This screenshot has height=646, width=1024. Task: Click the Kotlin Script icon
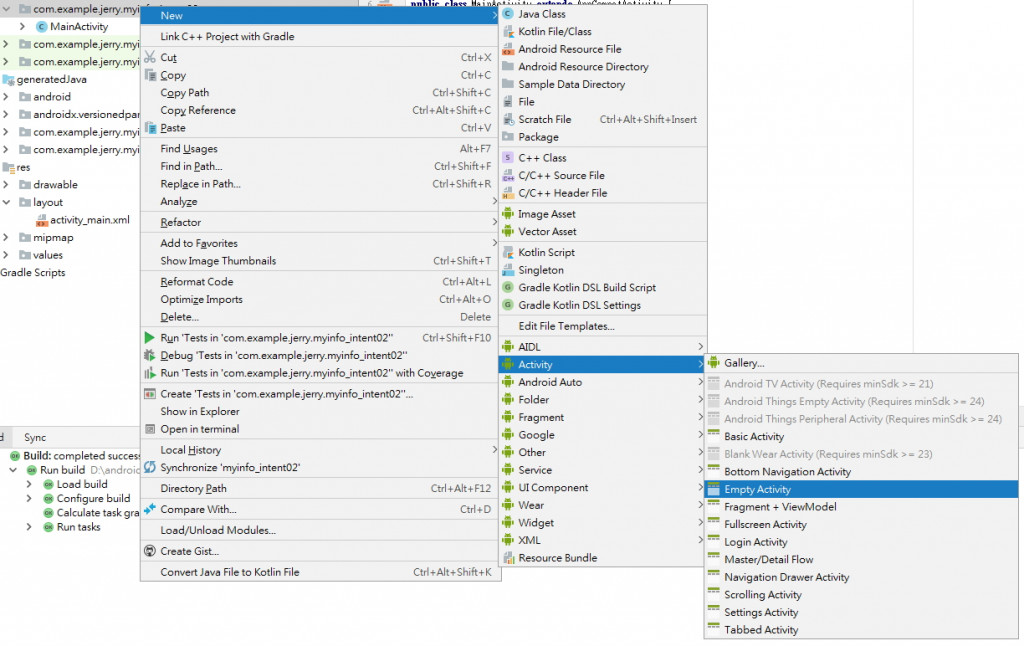pos(508,252)
